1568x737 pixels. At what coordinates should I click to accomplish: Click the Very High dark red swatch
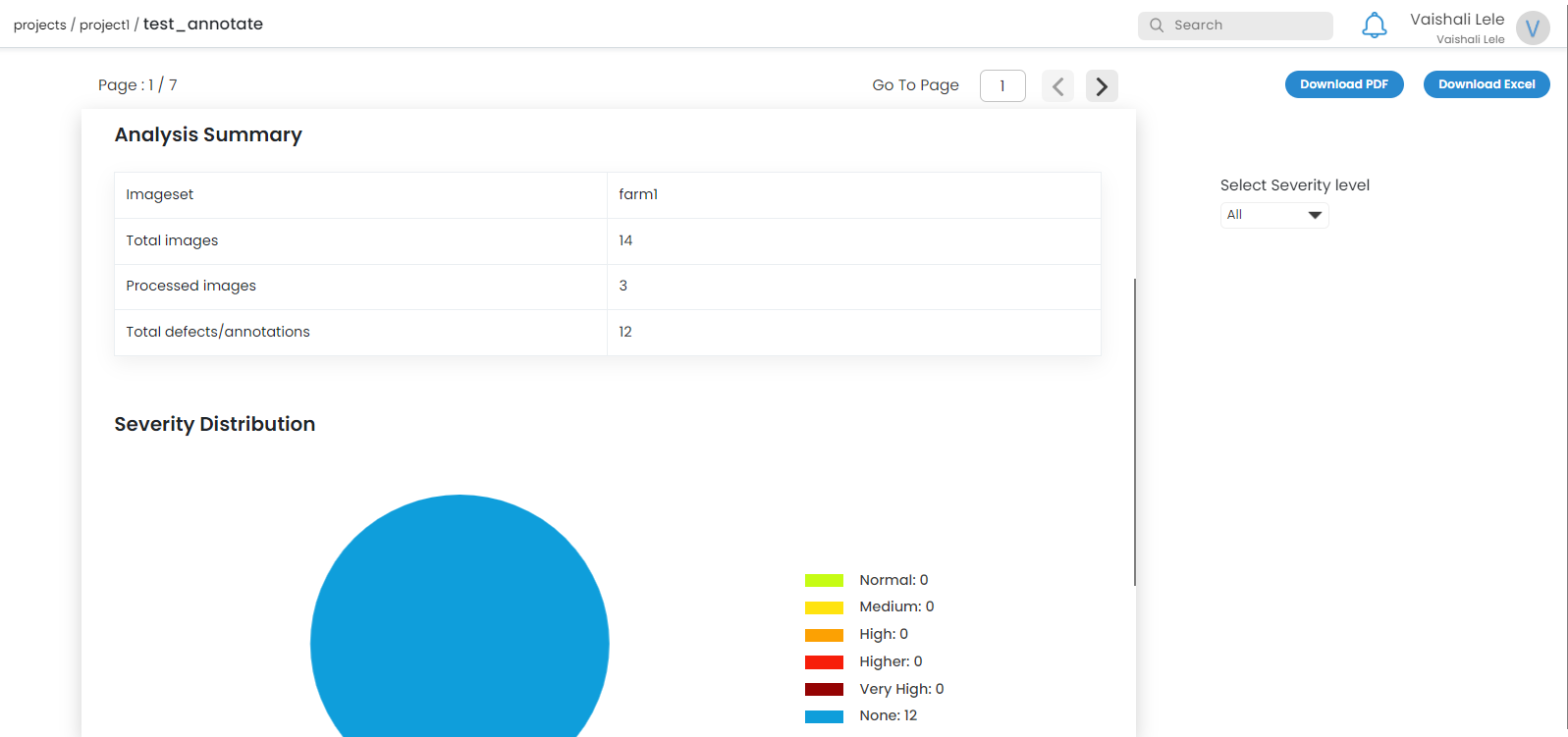point(824,689)
